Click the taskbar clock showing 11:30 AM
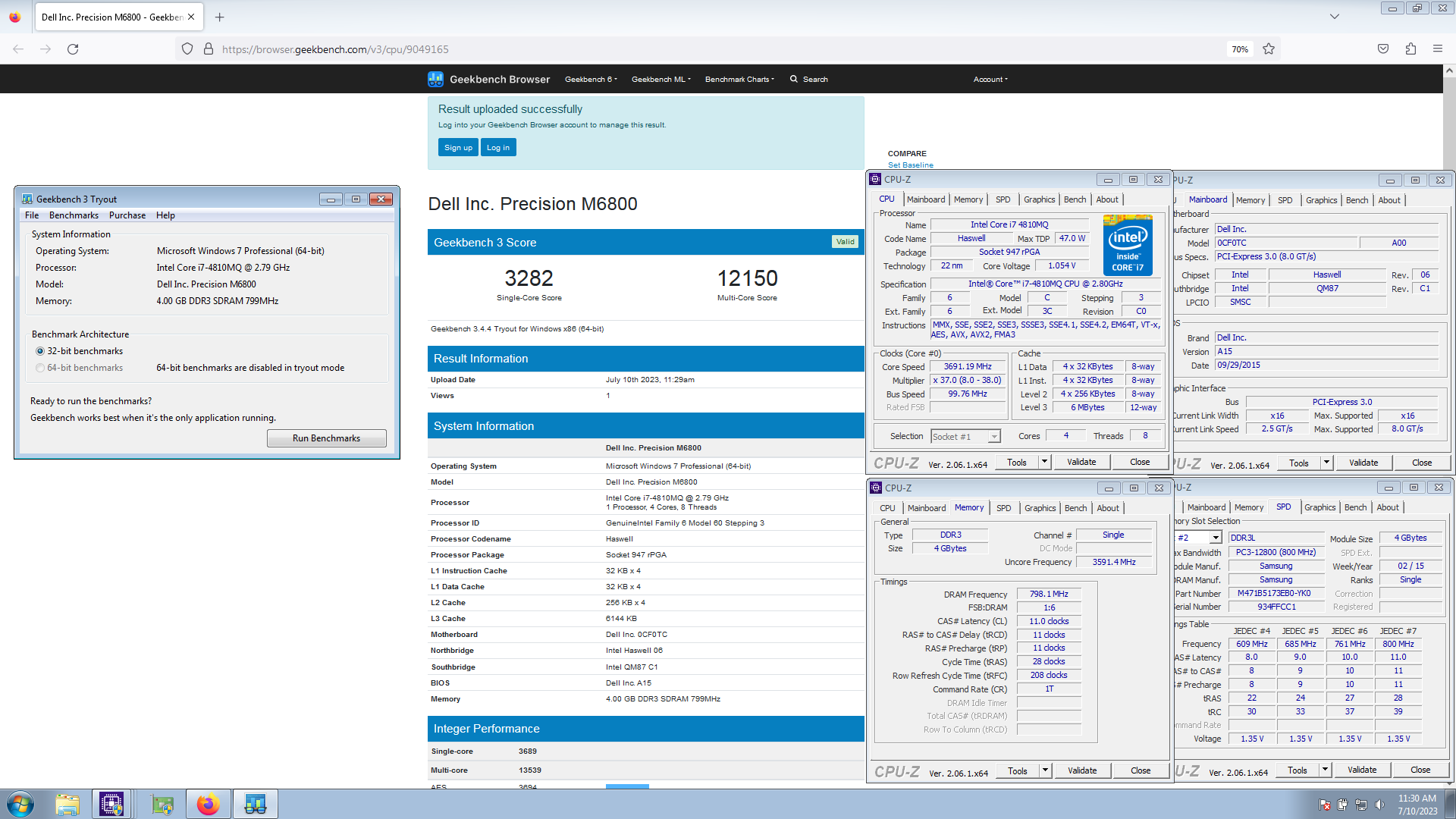This screenshot has width=1456, height=819. [1417, 805]
